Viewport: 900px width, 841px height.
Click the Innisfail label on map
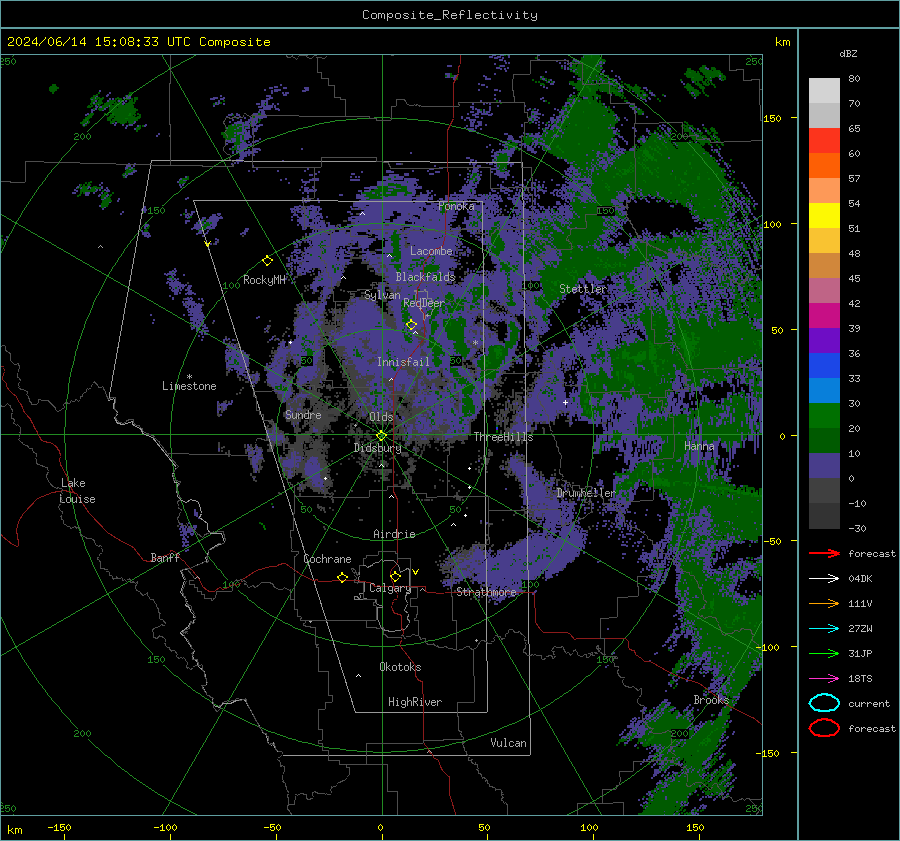pyautogui.click(x=403, y=362)
